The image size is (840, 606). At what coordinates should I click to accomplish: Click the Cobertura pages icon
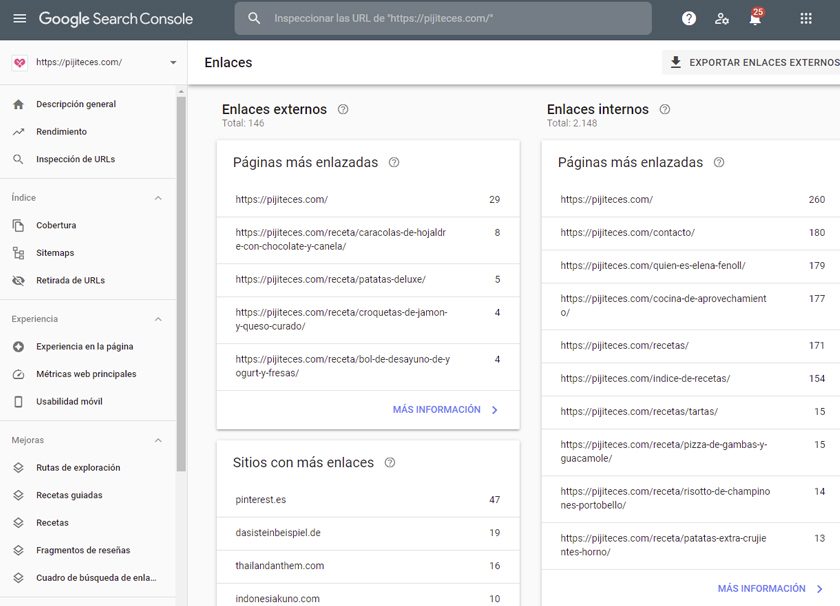pos(18,226)
